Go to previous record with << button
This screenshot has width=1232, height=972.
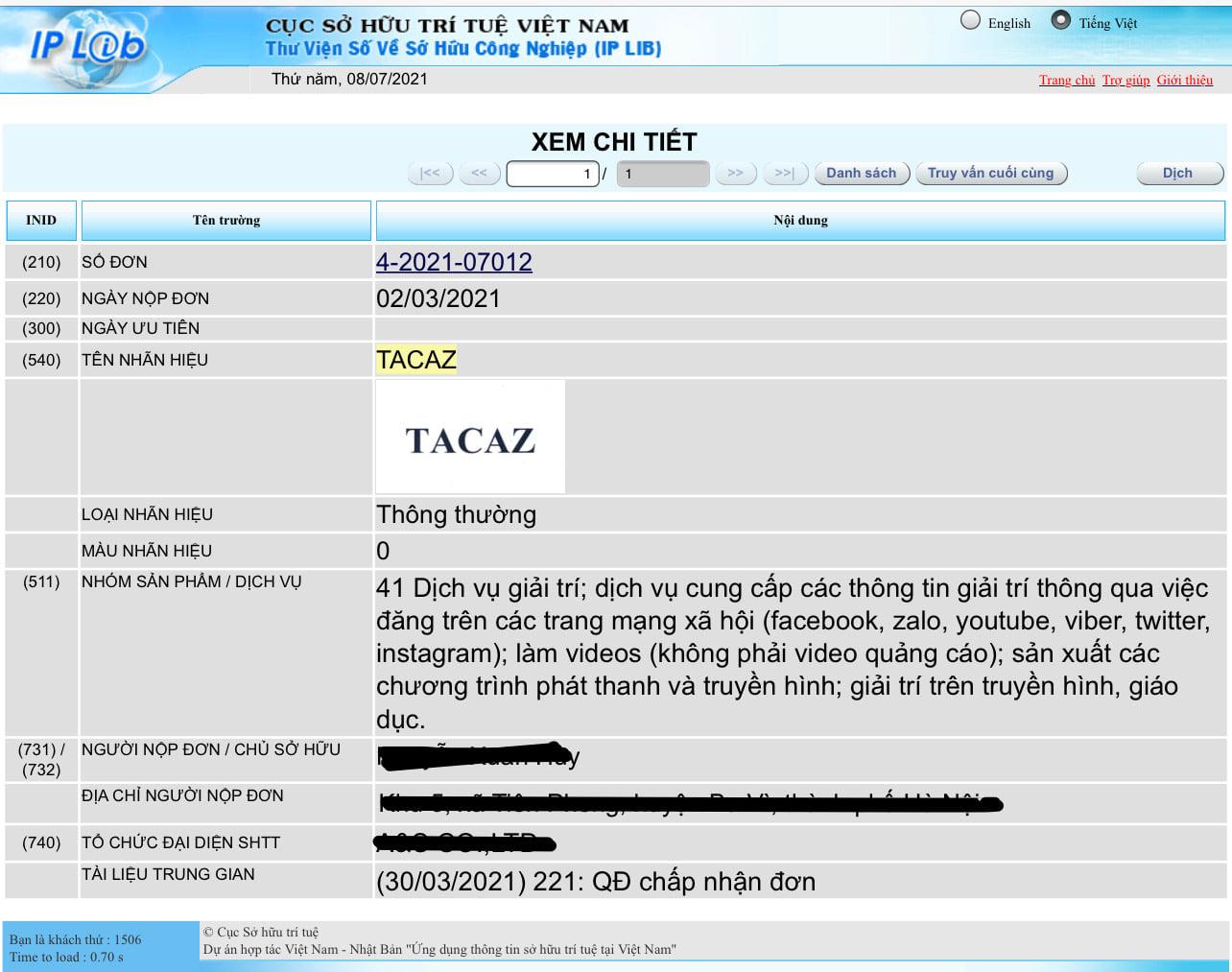(x=479, y=173)
